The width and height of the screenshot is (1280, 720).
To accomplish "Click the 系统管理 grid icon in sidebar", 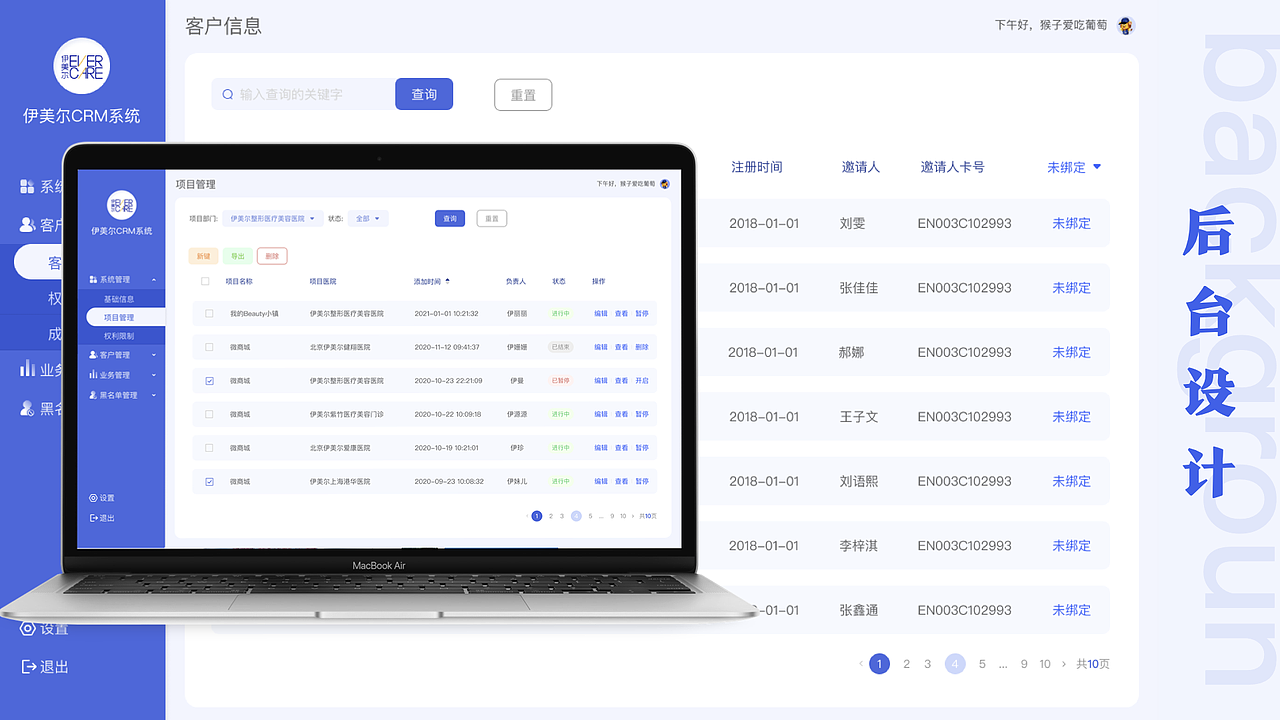I will [93, 279].
